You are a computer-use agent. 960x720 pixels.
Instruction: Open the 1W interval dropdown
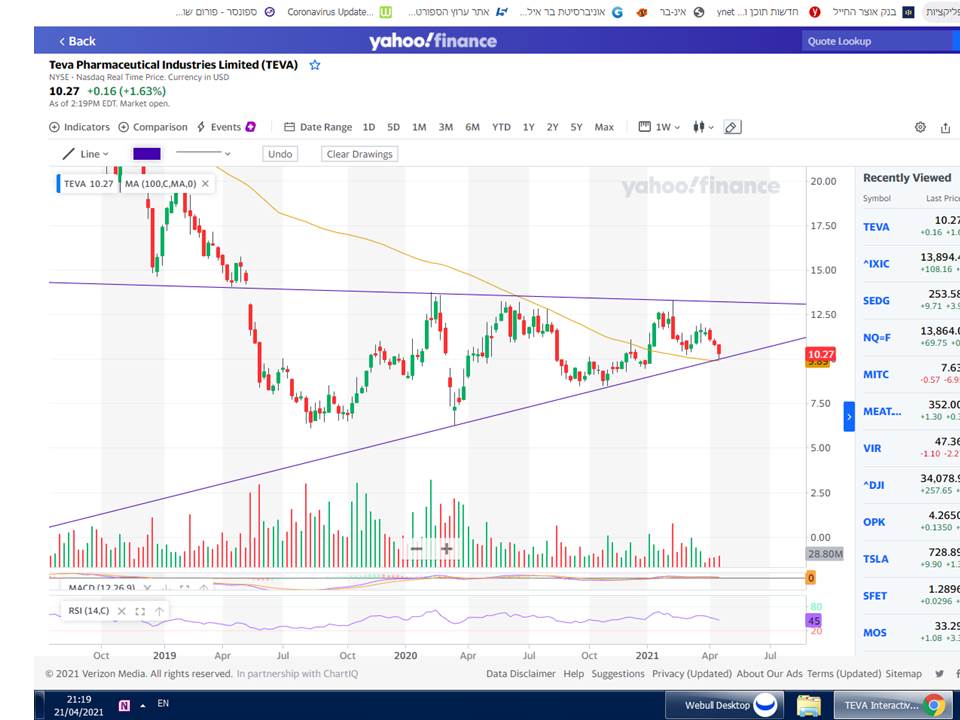point(660,127)
